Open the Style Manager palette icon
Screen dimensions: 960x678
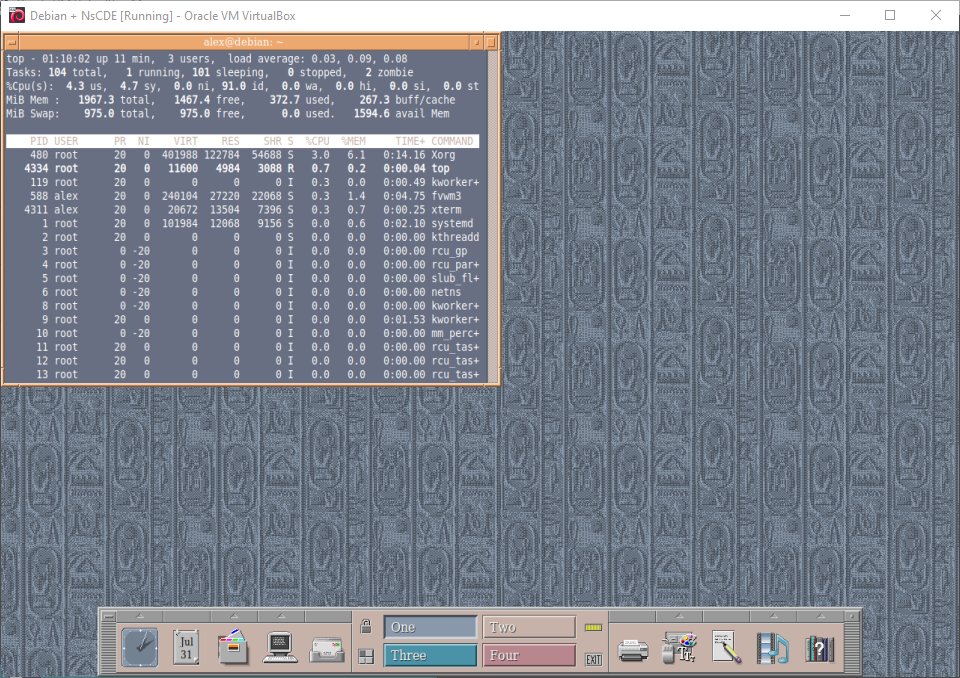(680, 647)
